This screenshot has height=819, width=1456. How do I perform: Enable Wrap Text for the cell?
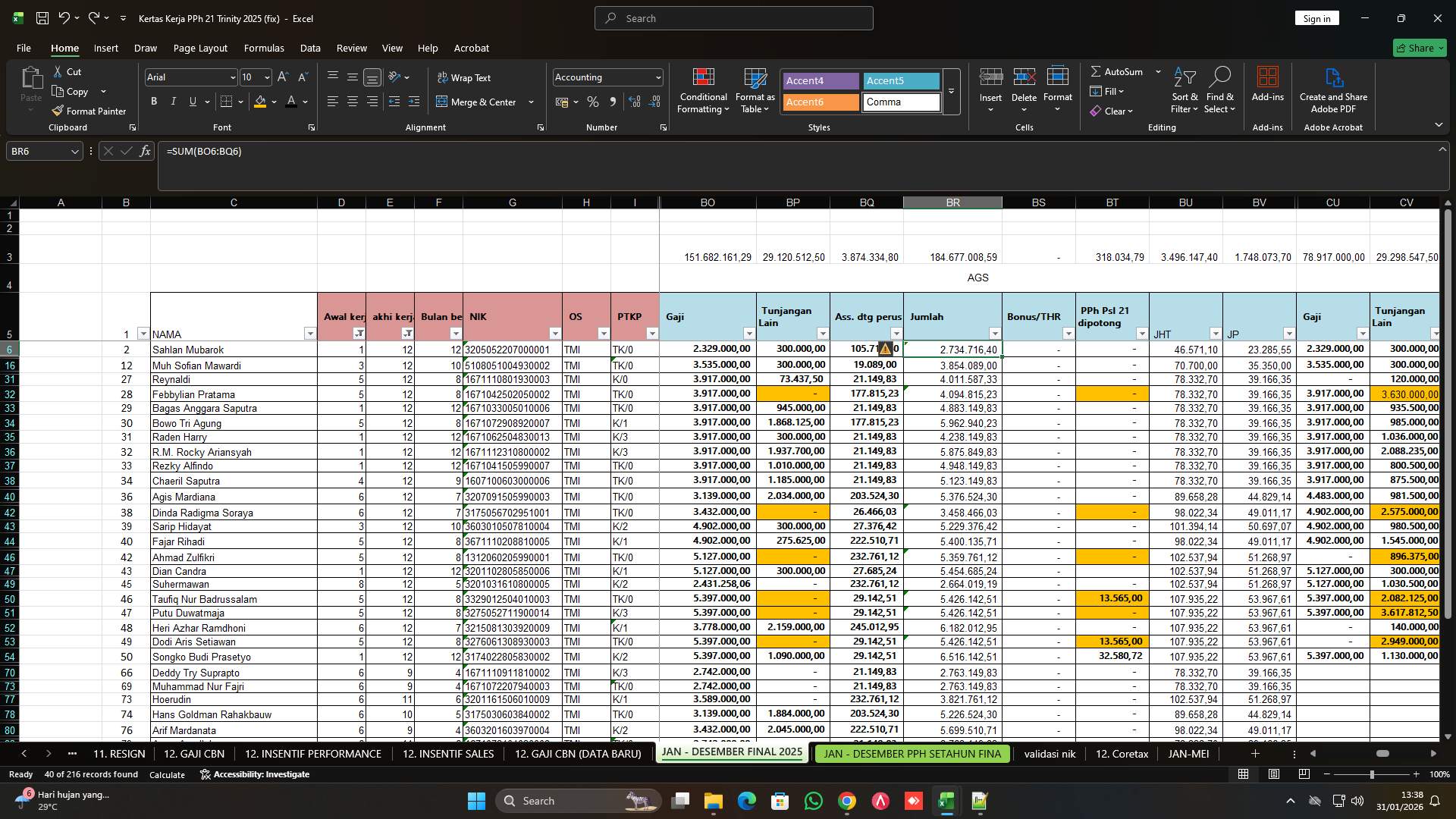(x=464, y=77)
